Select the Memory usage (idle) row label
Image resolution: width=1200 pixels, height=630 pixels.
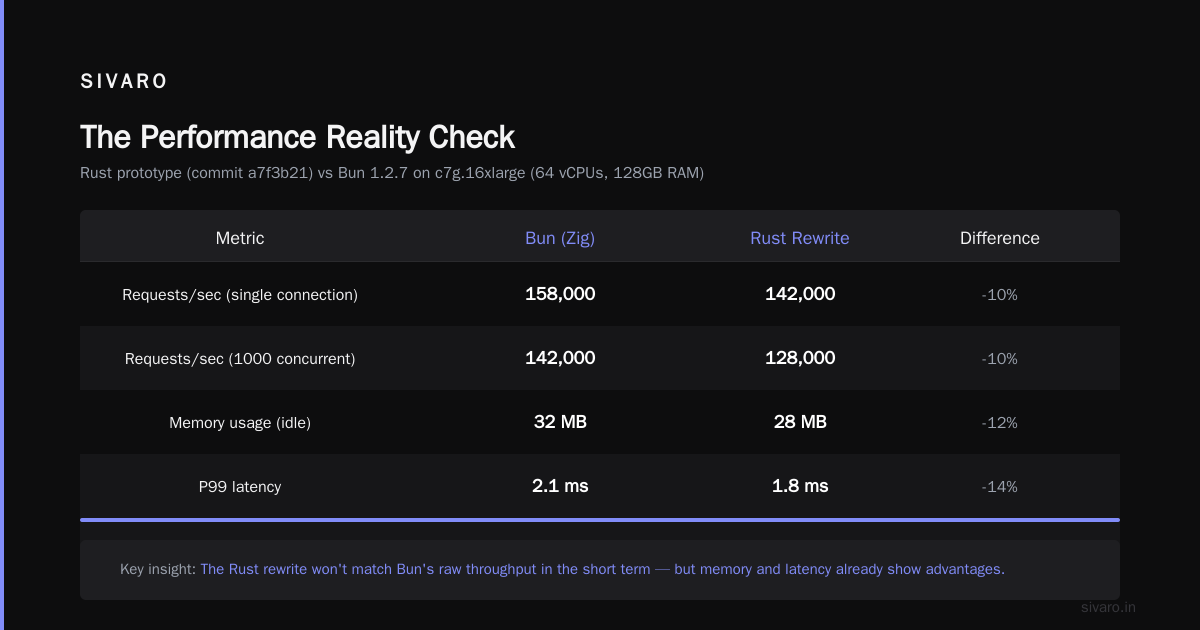(x=240, y=423)
